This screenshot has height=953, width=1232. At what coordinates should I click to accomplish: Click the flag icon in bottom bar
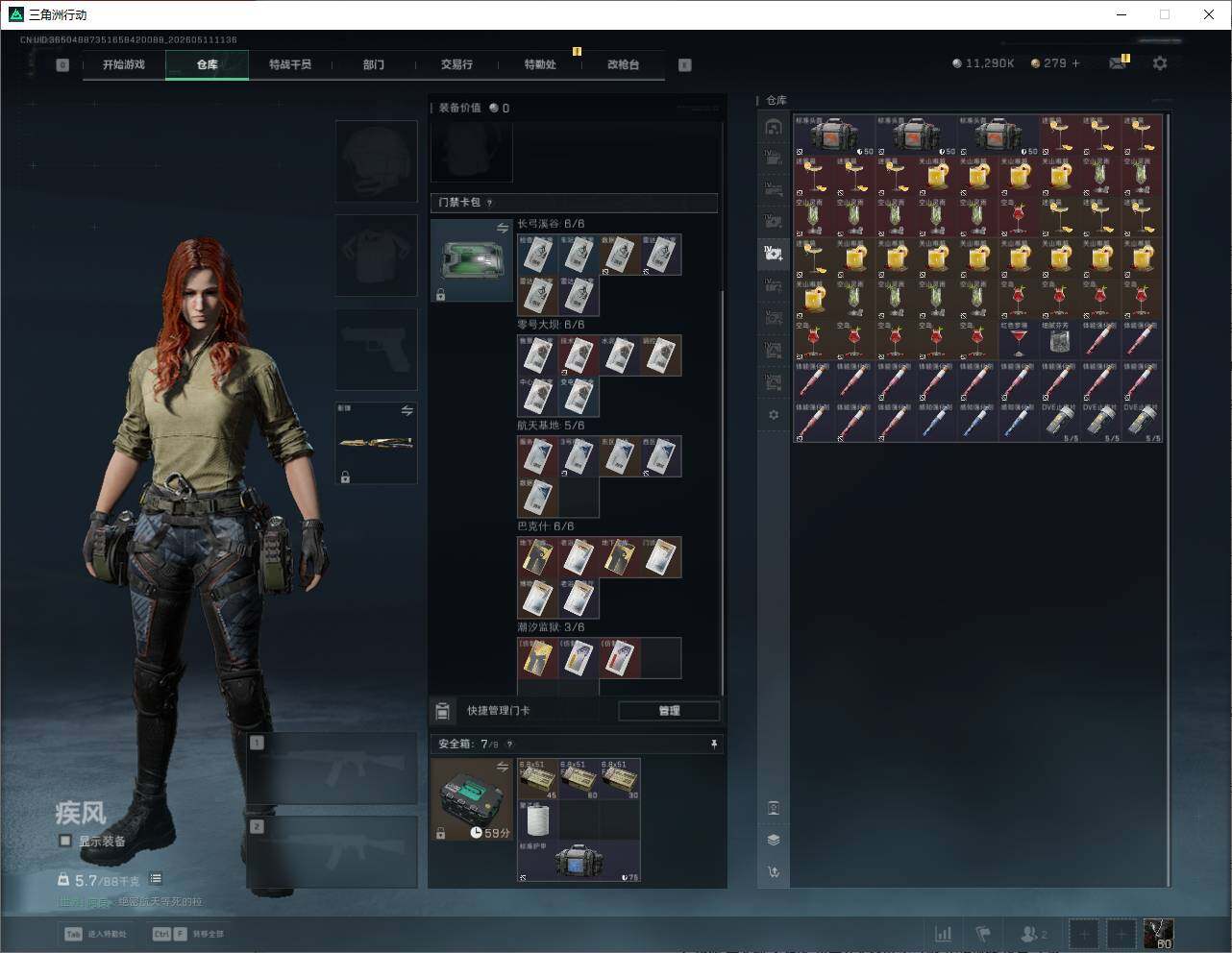click(983, 934)
